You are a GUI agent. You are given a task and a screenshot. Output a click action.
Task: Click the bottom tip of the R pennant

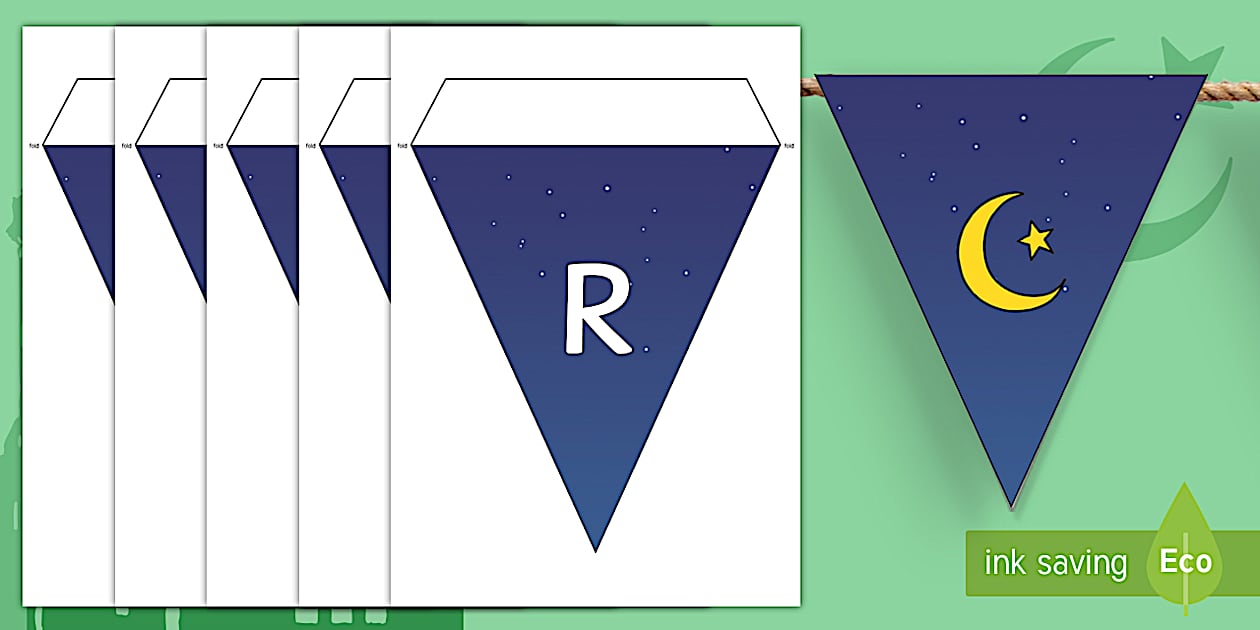click(x=596, y=545)
